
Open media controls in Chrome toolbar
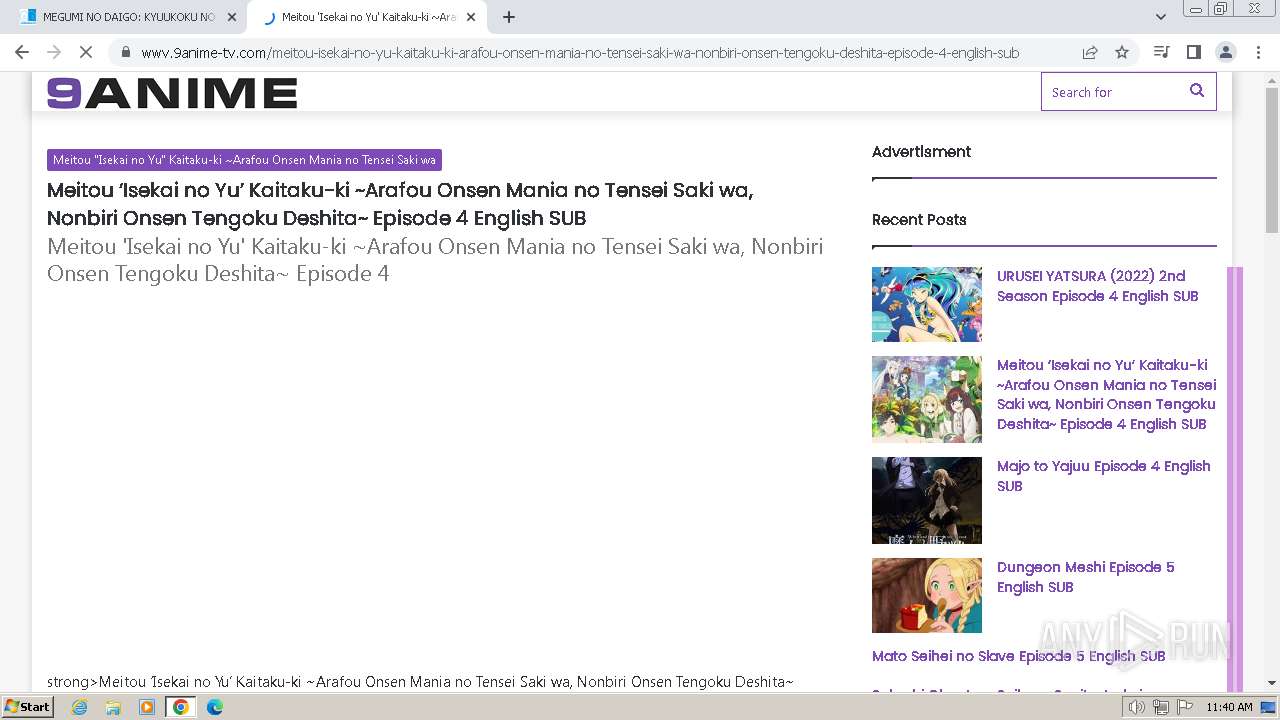point(1161,52)
